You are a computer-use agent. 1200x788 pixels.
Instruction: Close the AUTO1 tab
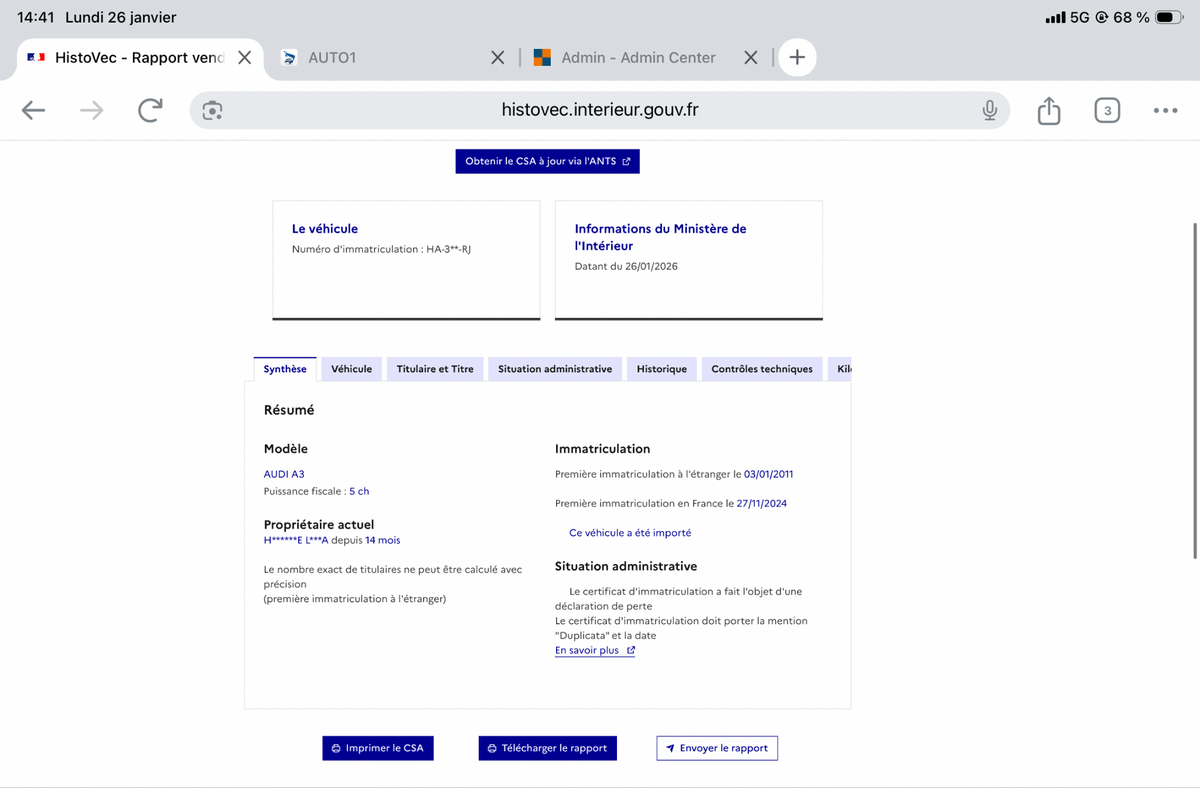pos(498,58)
